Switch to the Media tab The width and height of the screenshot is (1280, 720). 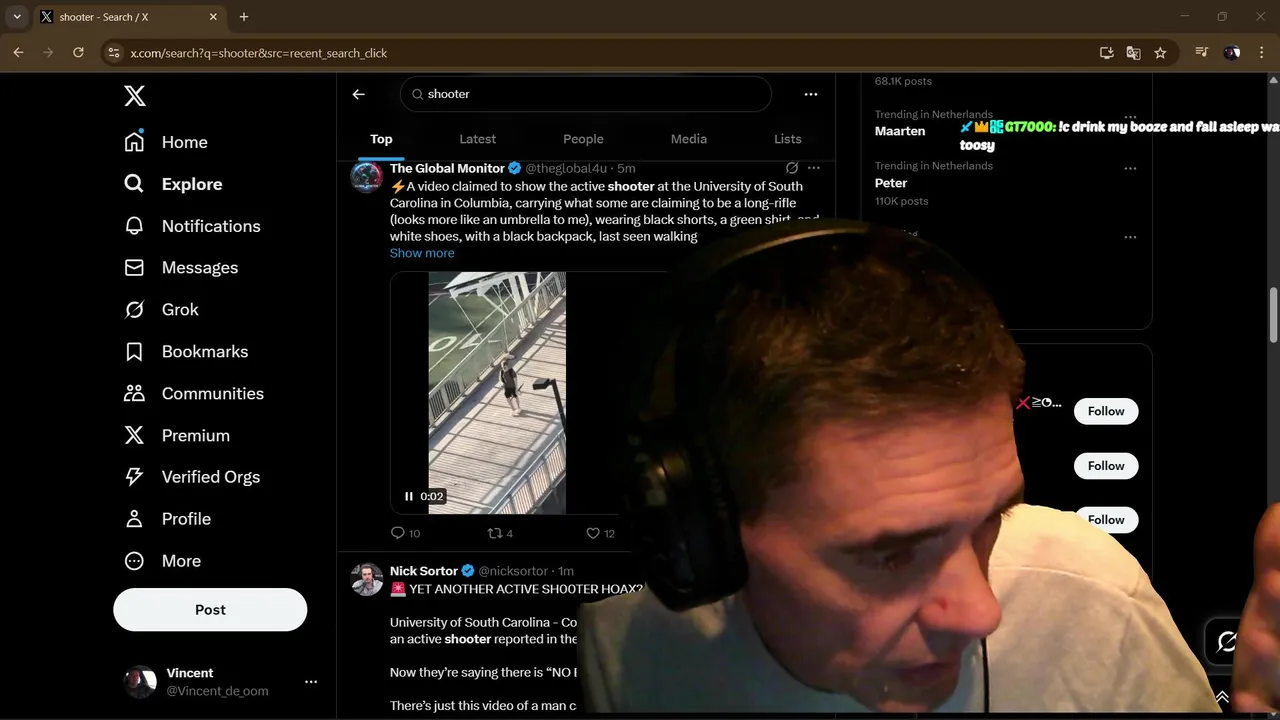click(689, 139)
